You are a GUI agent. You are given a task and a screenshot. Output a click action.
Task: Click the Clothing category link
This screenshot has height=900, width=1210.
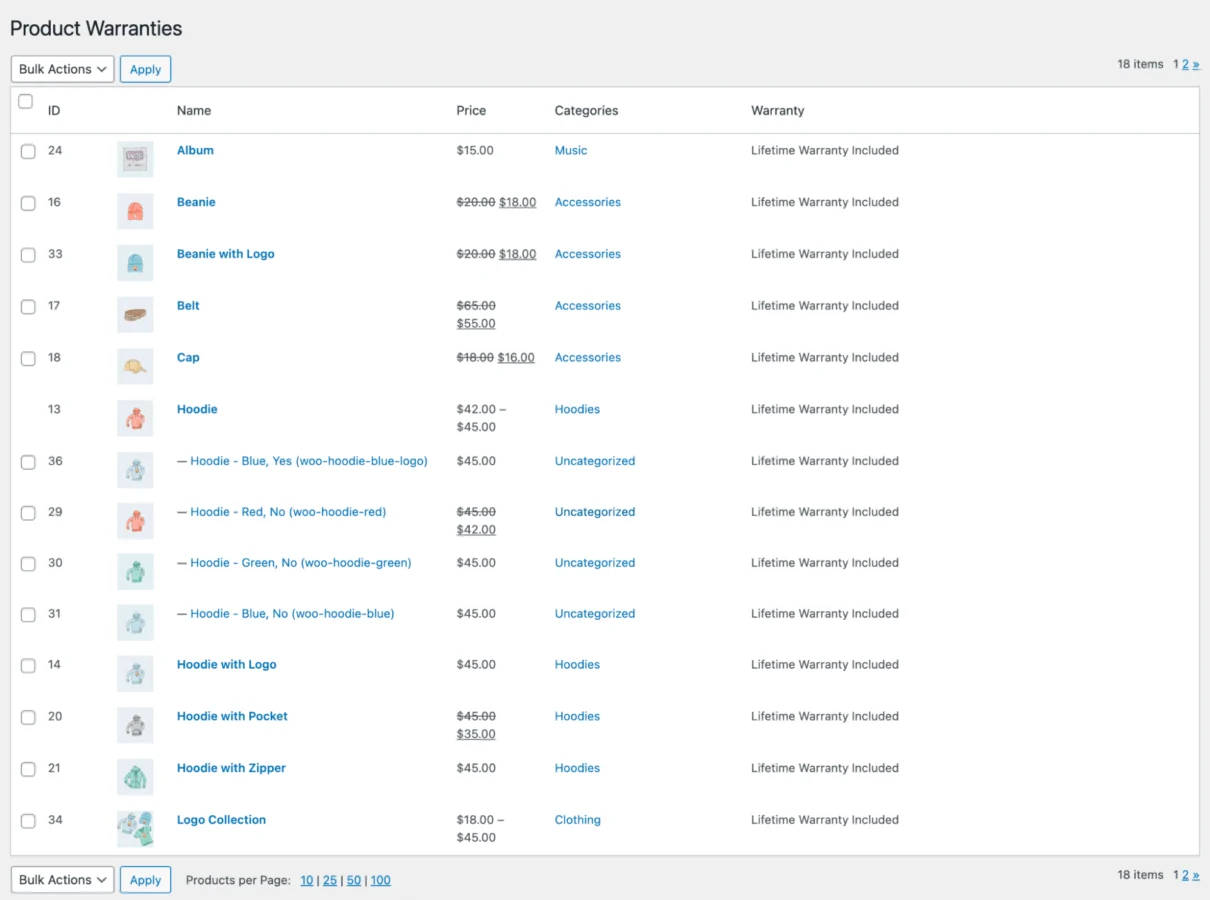(578, 820)
